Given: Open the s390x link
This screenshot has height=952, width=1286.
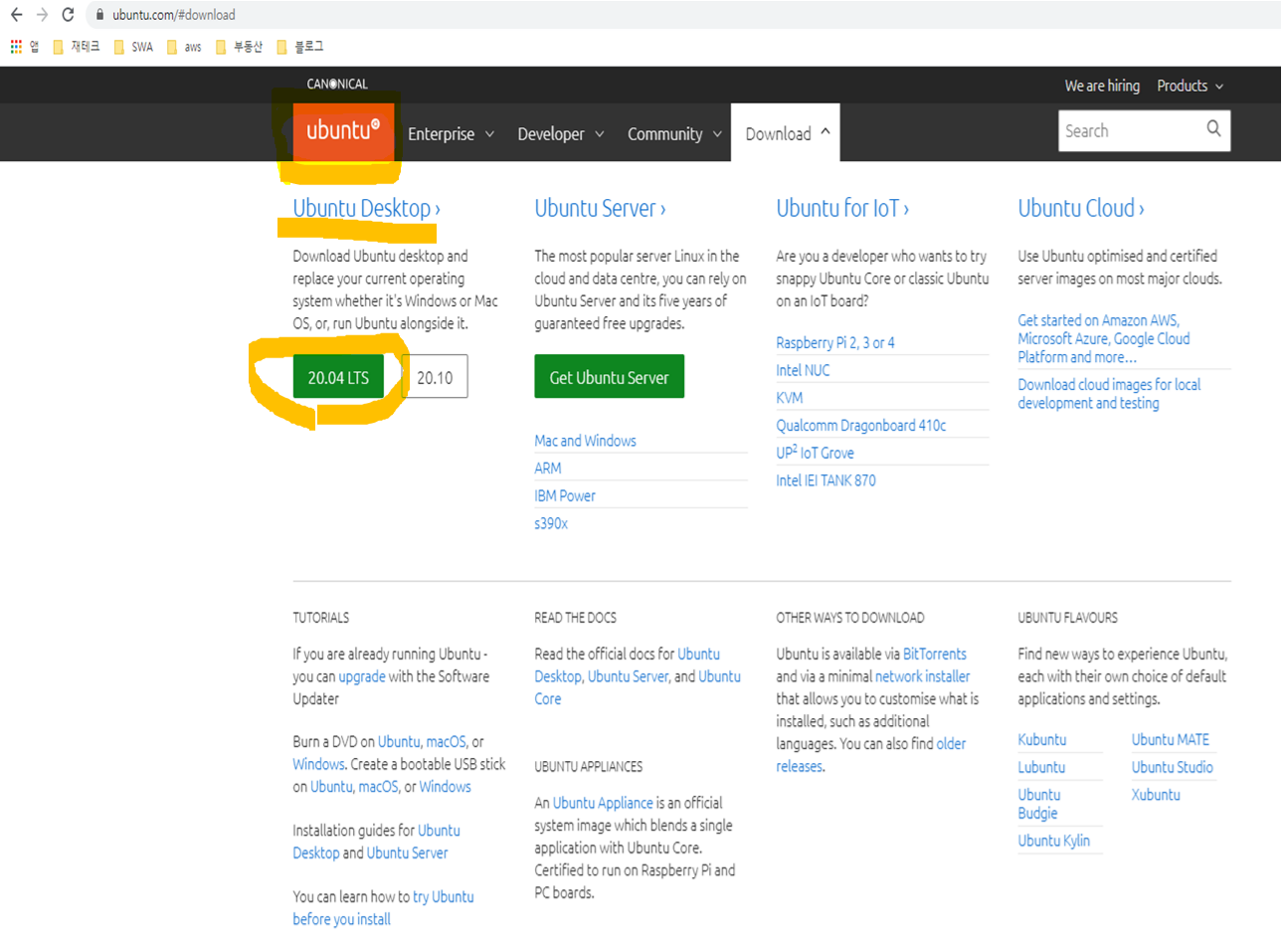Looking at the screenshot, I should (x=551, y=523).
